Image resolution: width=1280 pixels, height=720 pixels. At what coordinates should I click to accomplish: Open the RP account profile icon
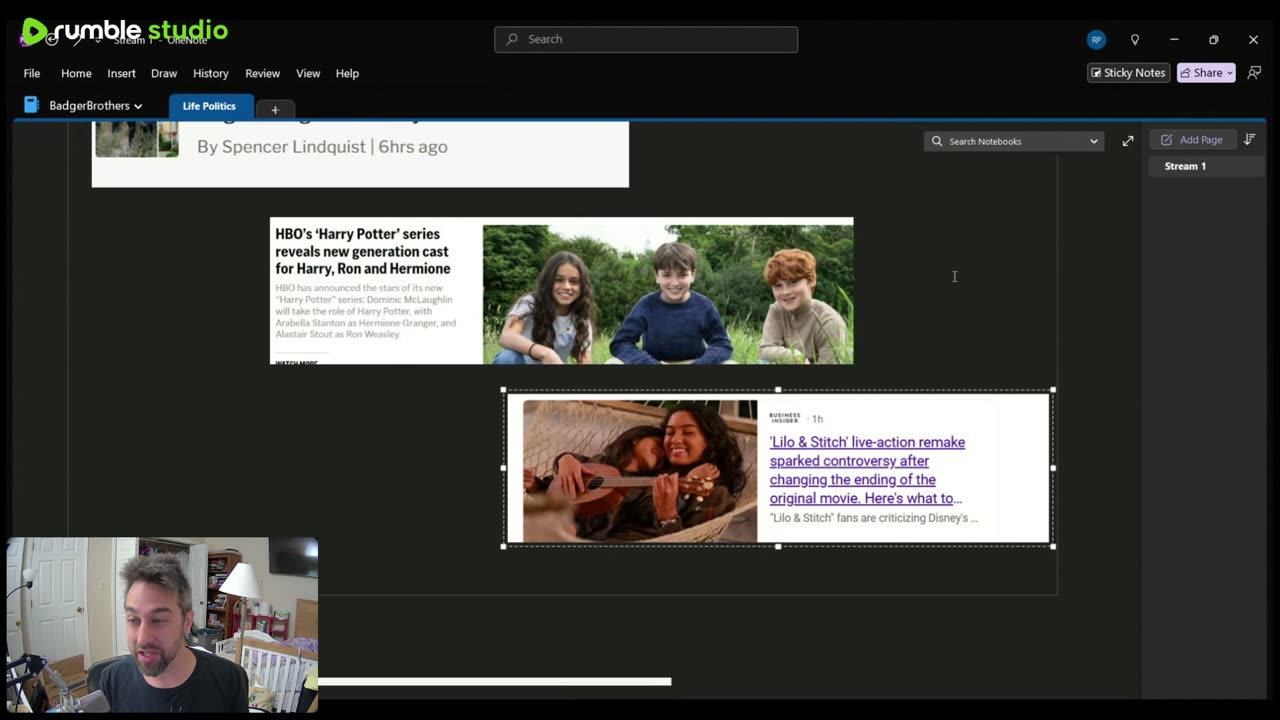(1096, 40)
